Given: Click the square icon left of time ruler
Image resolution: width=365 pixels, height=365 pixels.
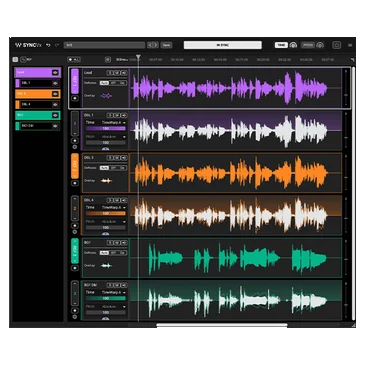Looking at the screenshot, I should tap(108, 60).
